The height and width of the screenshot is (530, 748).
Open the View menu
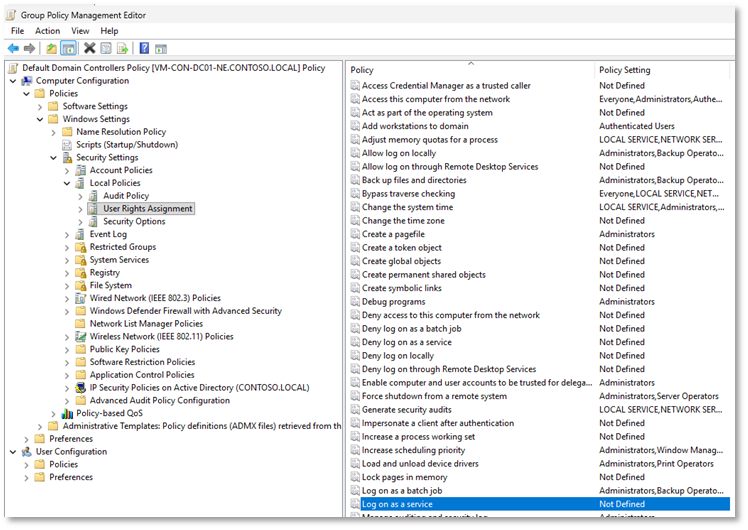[x=80, y=31]
